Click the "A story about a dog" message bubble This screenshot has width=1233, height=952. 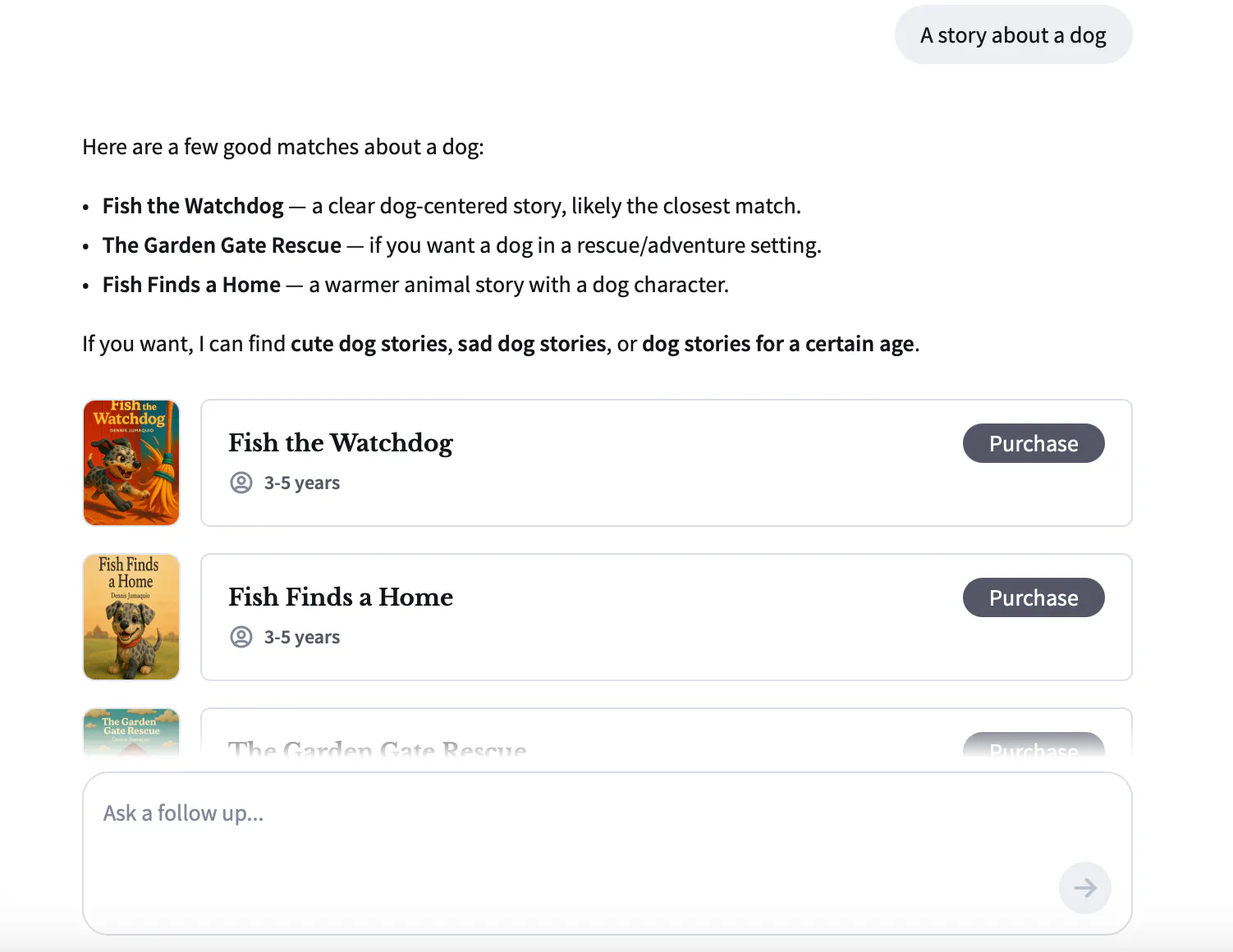1013,35
